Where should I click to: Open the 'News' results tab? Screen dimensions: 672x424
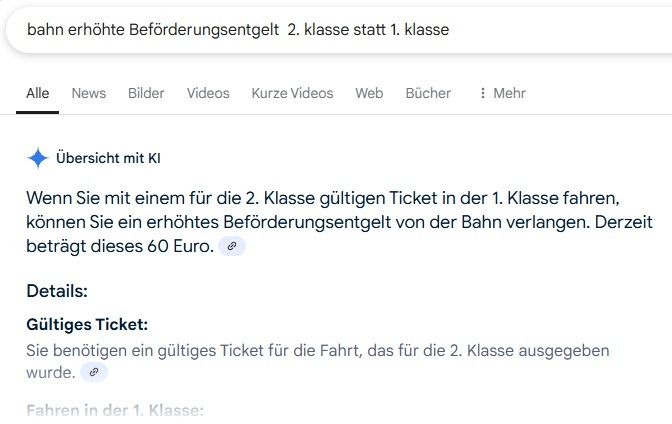(88, 93)
